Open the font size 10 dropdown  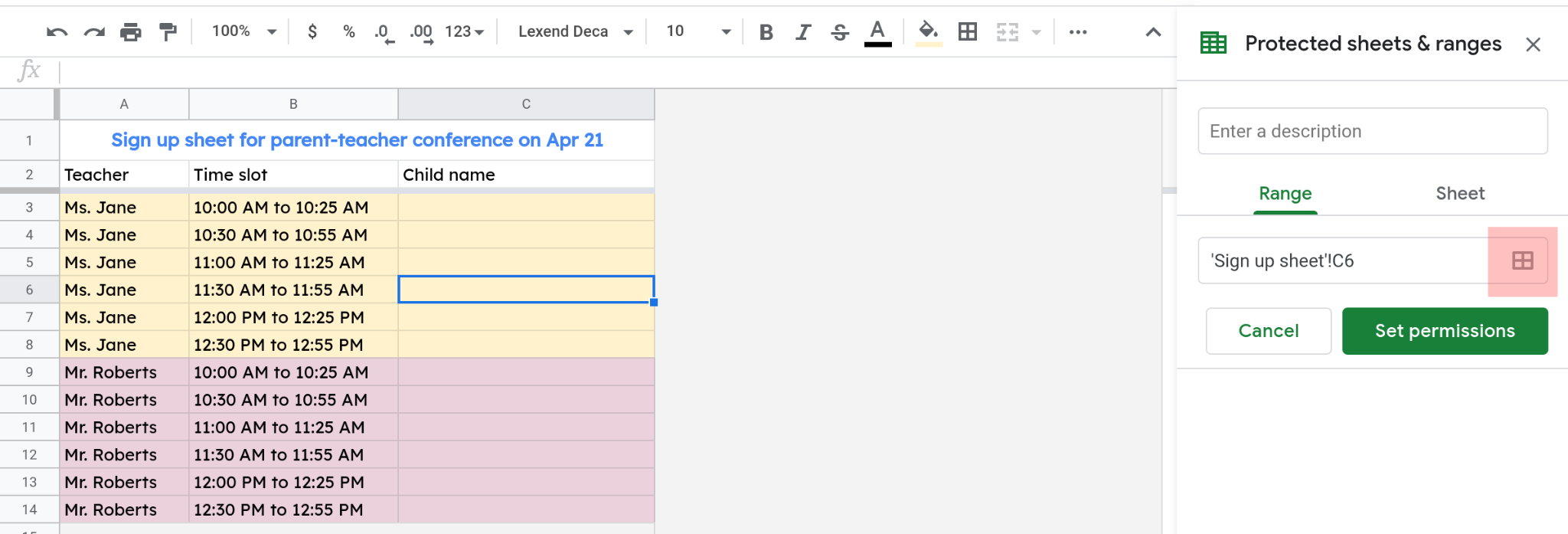point(698,31)
